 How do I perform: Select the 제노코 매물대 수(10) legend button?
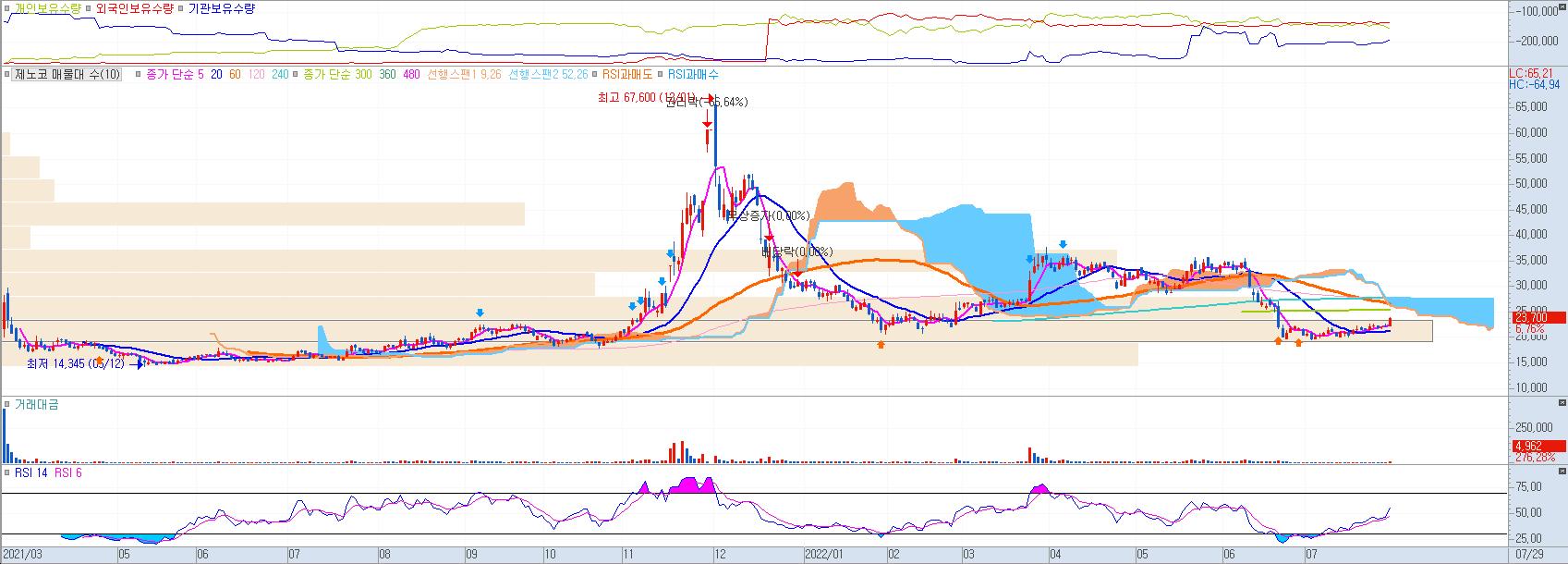pyautogui.click(x=67, y=75)
